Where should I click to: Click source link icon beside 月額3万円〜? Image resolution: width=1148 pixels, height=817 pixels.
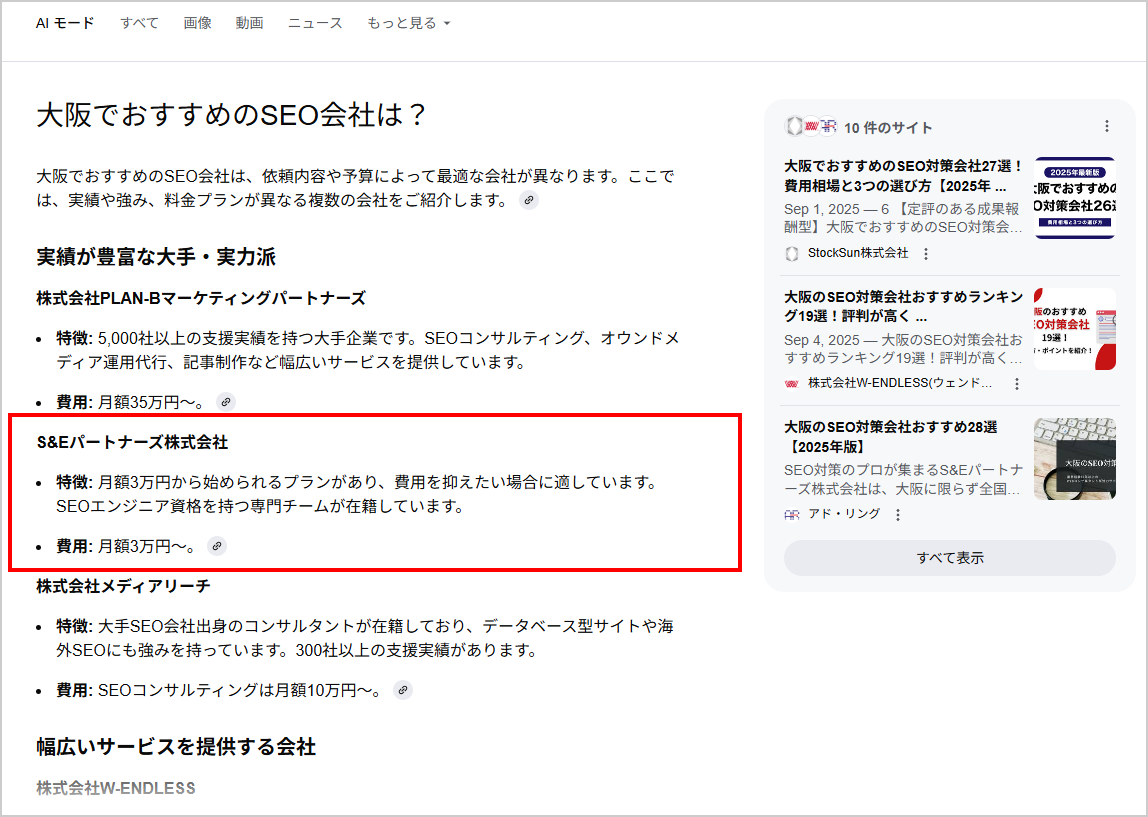[217, 546]
